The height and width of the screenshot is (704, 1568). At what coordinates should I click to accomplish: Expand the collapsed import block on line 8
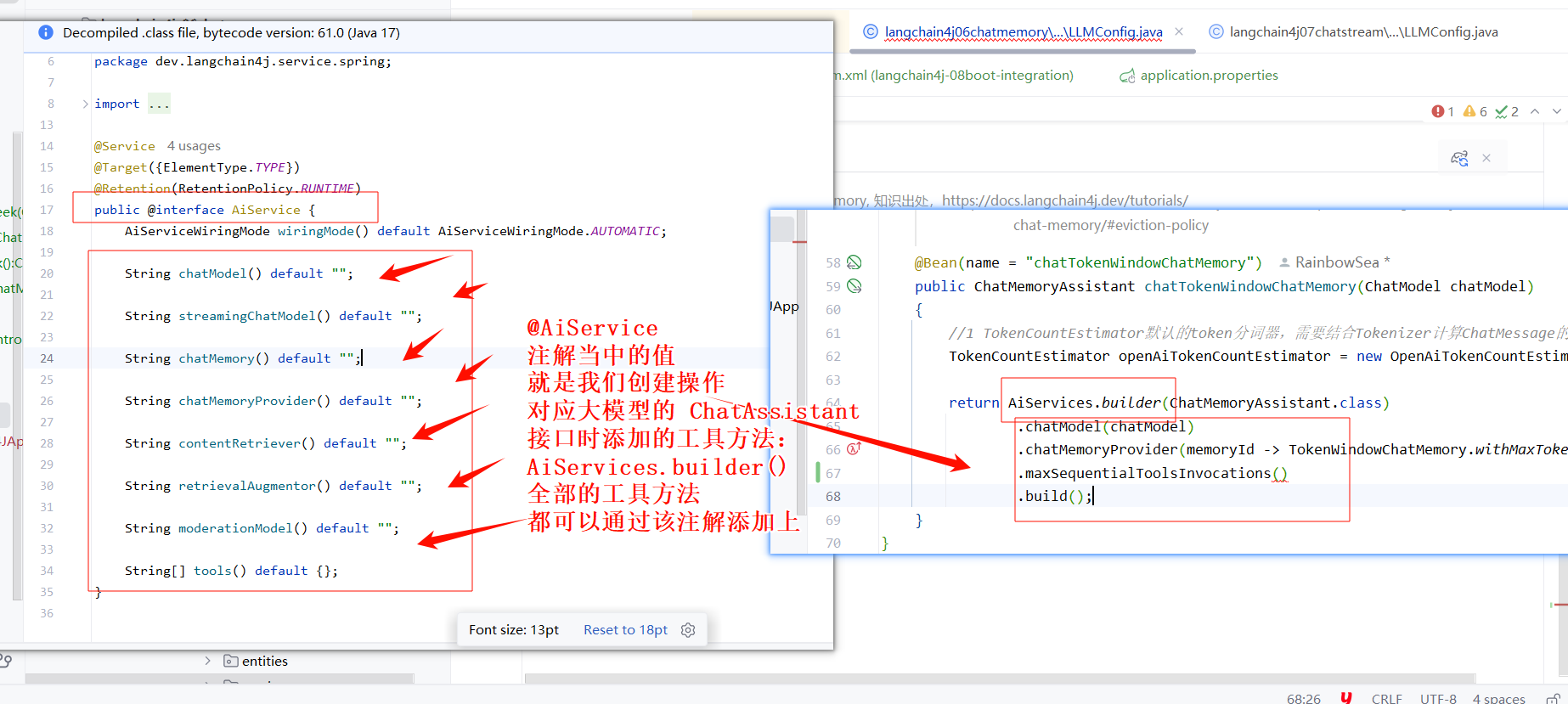85,104
